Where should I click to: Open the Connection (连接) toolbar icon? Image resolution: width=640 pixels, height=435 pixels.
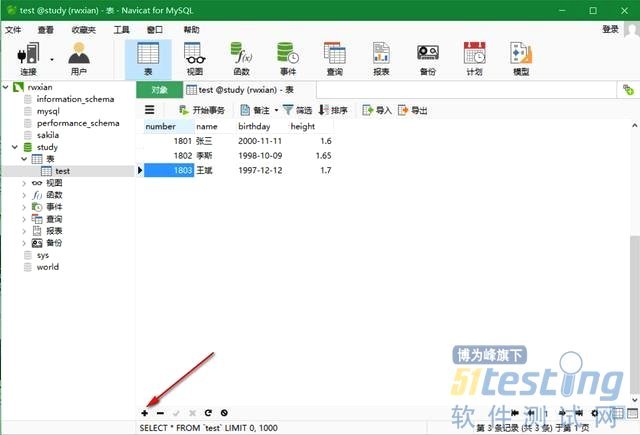tap(28, 58)
